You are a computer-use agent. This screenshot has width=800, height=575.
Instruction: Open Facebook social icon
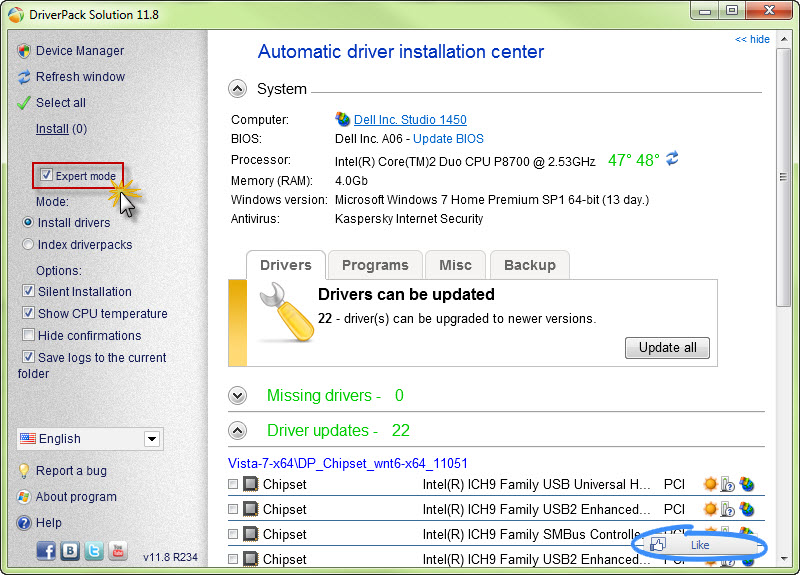click(46, 551)
